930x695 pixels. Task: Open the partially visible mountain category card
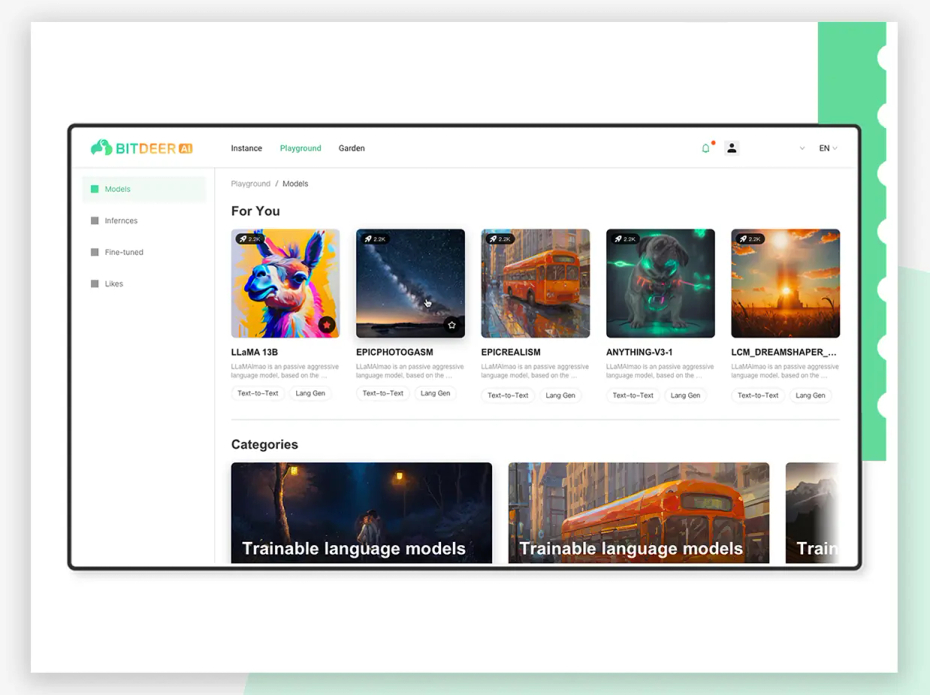pos(813,513)
